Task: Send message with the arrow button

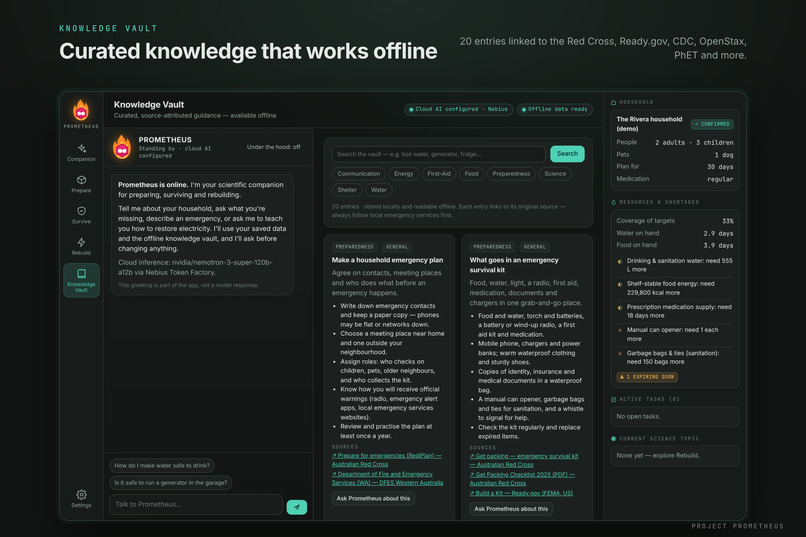Action: [x=297, y=507]
